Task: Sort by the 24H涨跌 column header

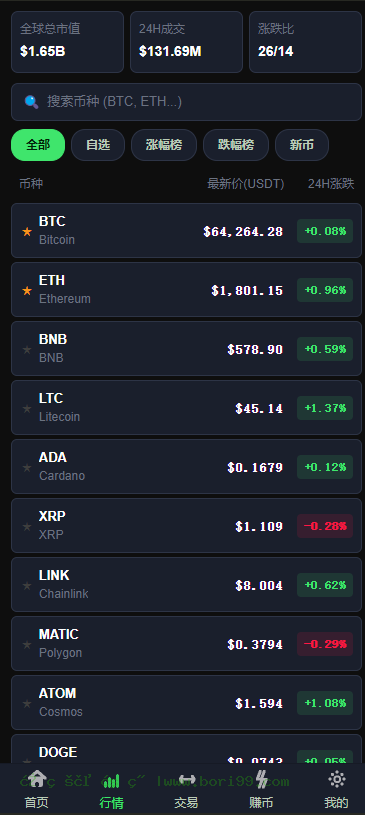Action: click(x=331, y=183)
